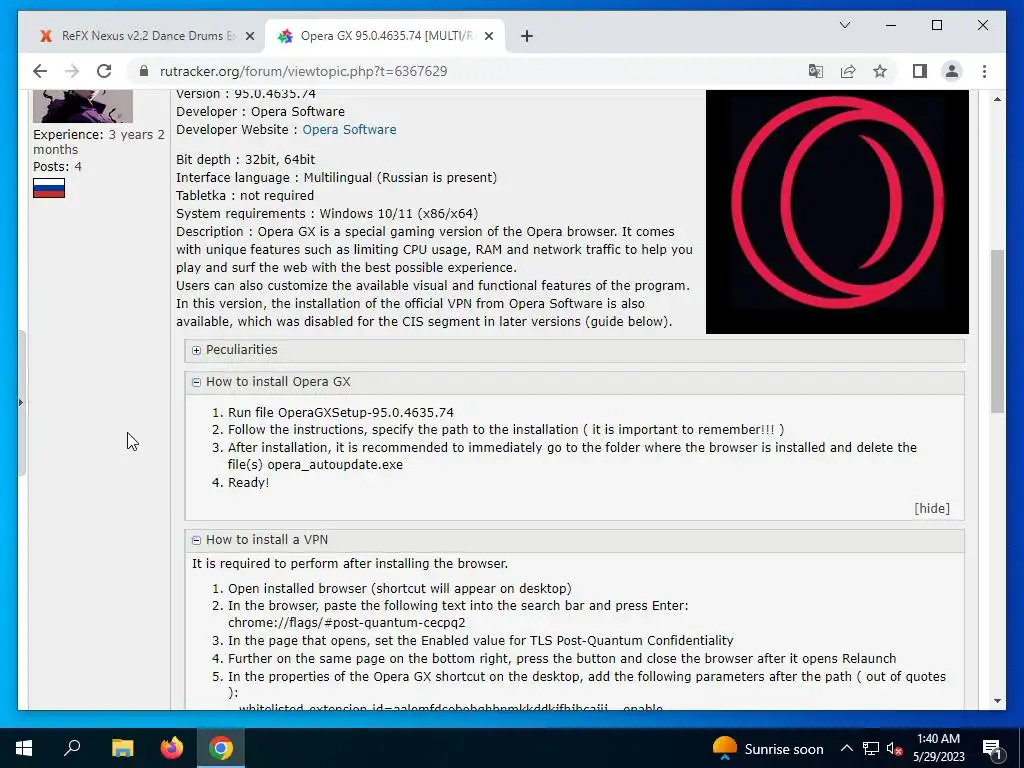
Task: Click the text 'Developer : Opera Software'
Action: 261,112
